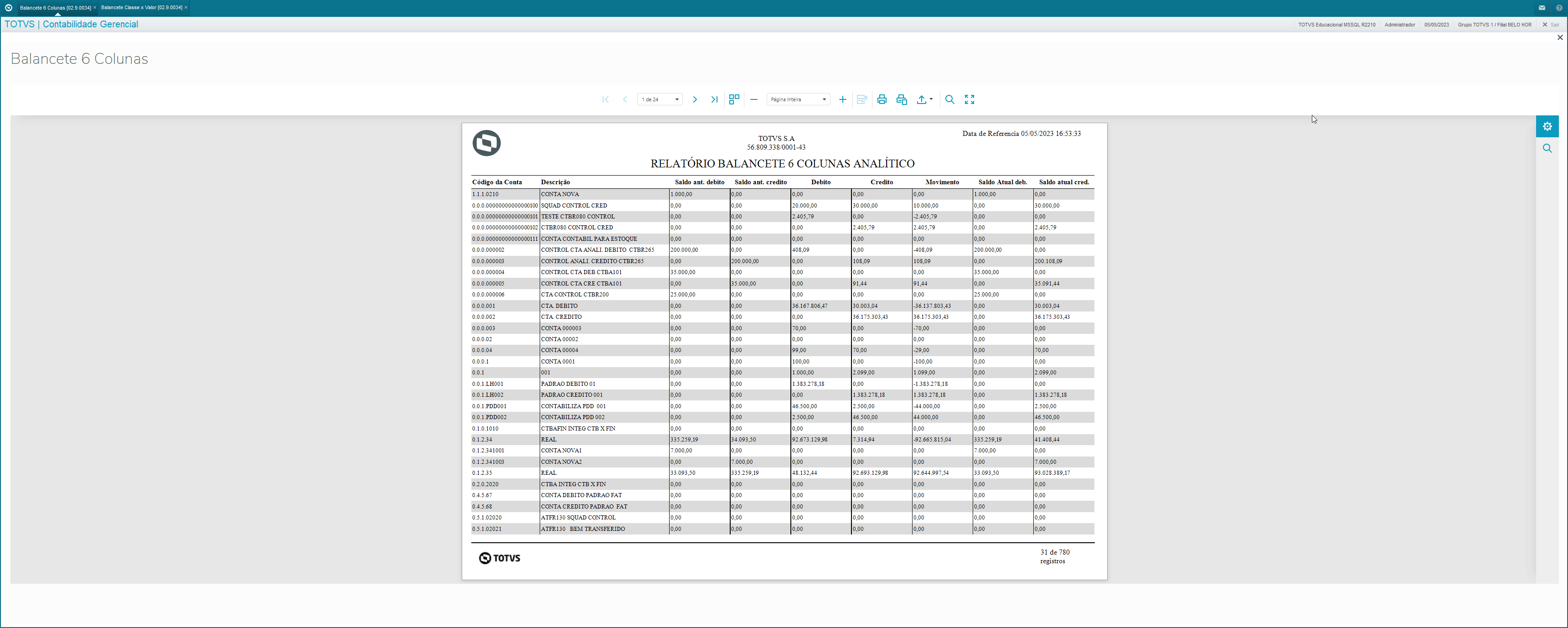
Task: Click the Sair logout button
Action: tap(1551, 24)
